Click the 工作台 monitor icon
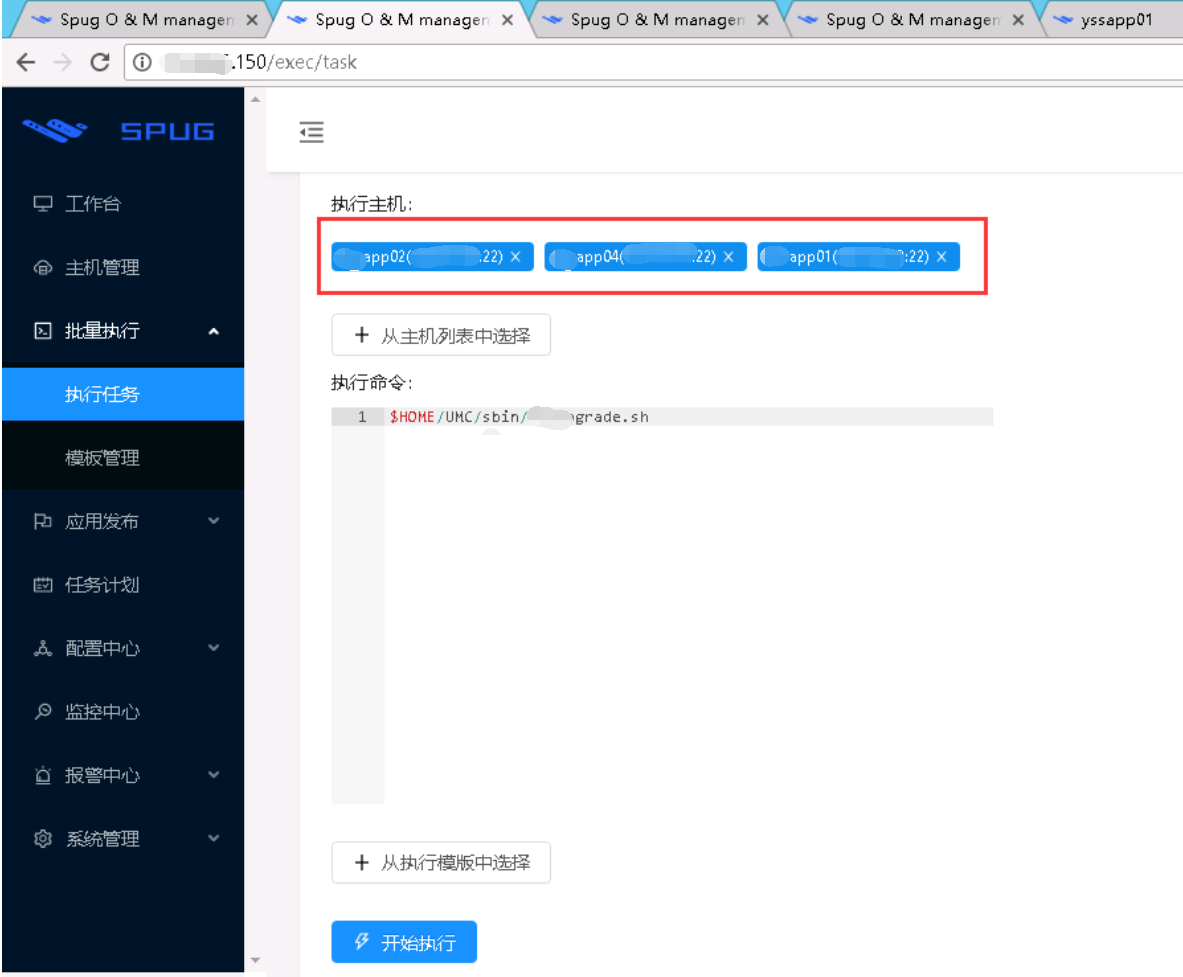The width and height of the screenshot is (1183, 977). [43, 204]
